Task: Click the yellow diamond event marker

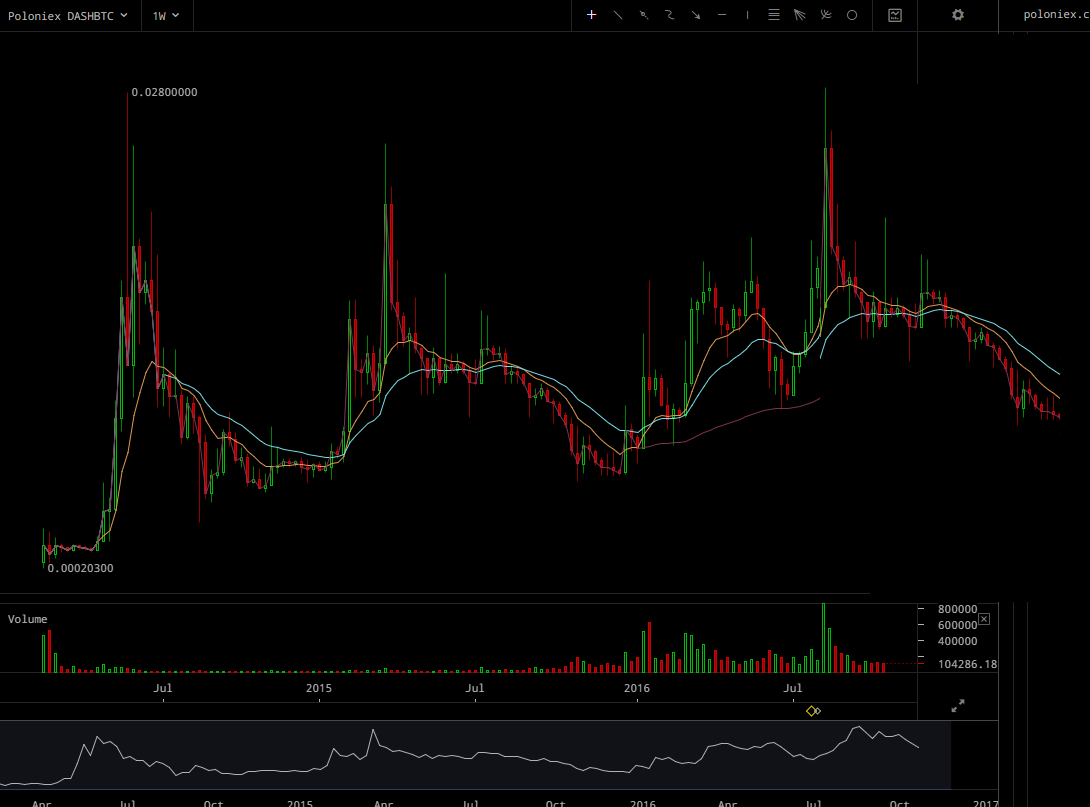Action: click(811, 711)
